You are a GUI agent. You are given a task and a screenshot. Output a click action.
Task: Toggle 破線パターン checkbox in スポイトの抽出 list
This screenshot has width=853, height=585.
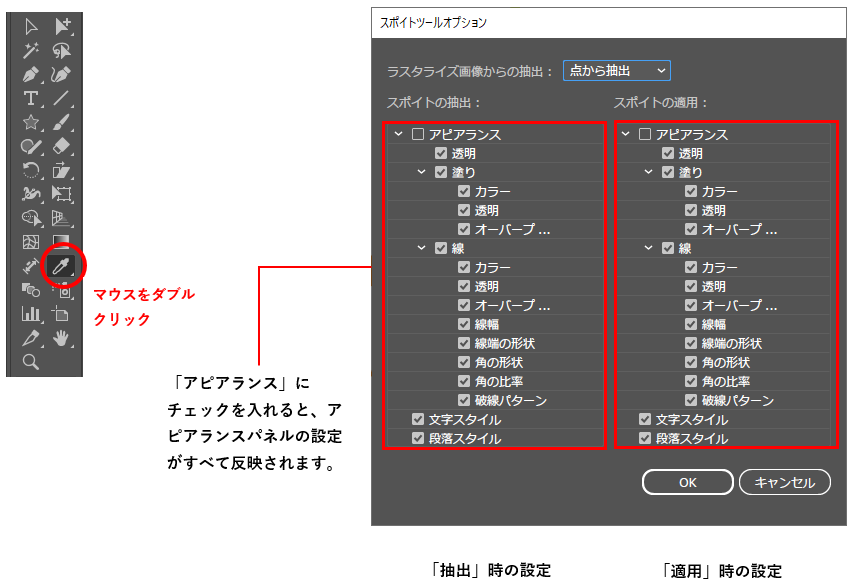(x=464, y=401)
